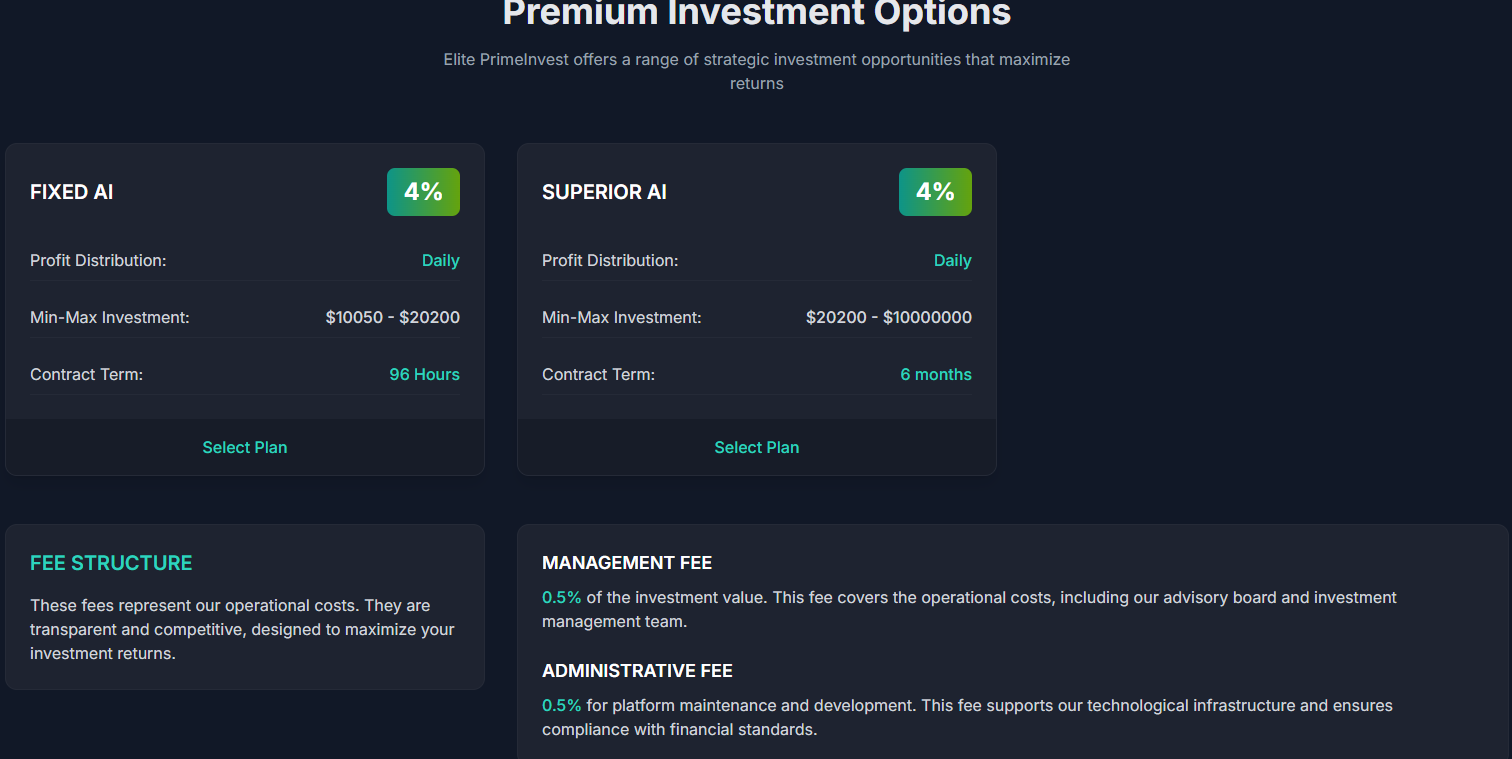Click Select Plan on the SUPERIOR AI card

click(757, 447)
